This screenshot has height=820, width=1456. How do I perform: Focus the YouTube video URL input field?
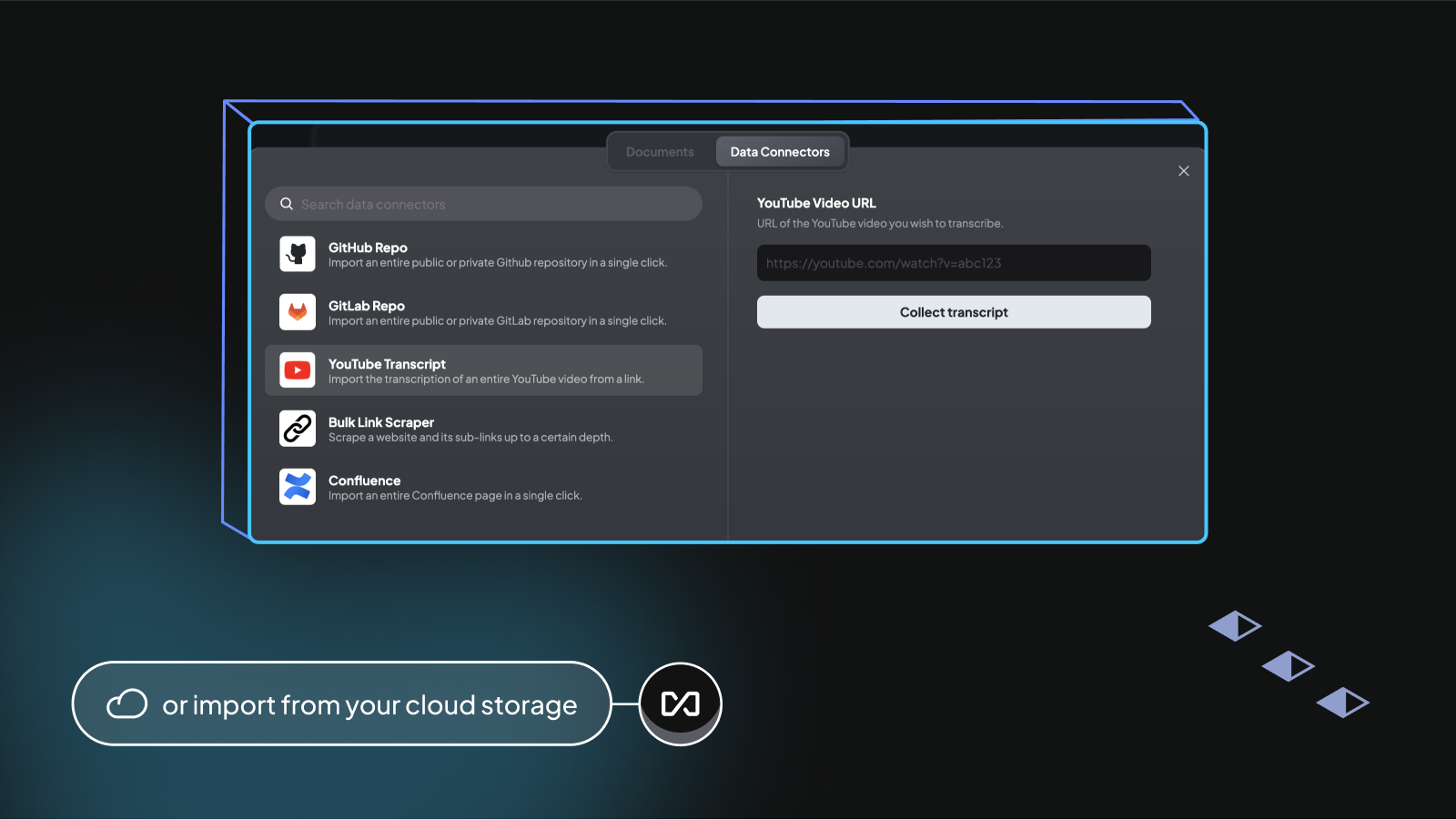pos(954,263)
